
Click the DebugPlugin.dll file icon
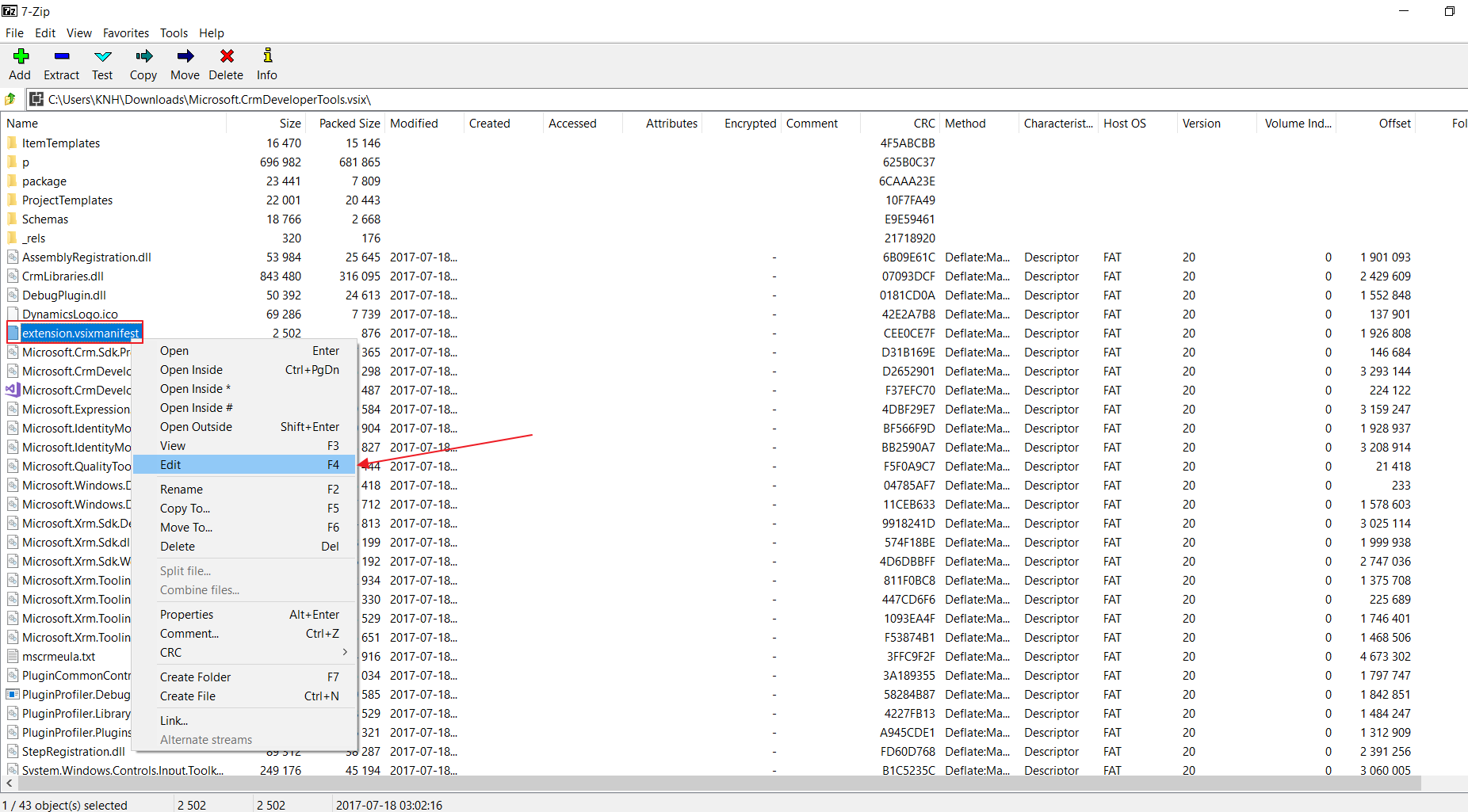(13, 295)
